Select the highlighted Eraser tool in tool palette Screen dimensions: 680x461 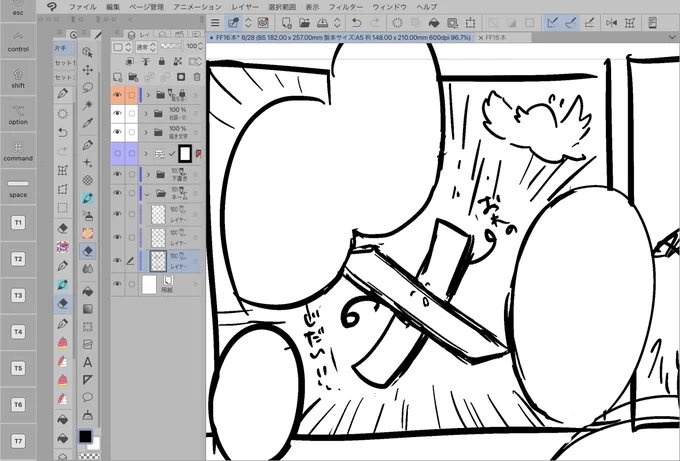tap(88, 251)
